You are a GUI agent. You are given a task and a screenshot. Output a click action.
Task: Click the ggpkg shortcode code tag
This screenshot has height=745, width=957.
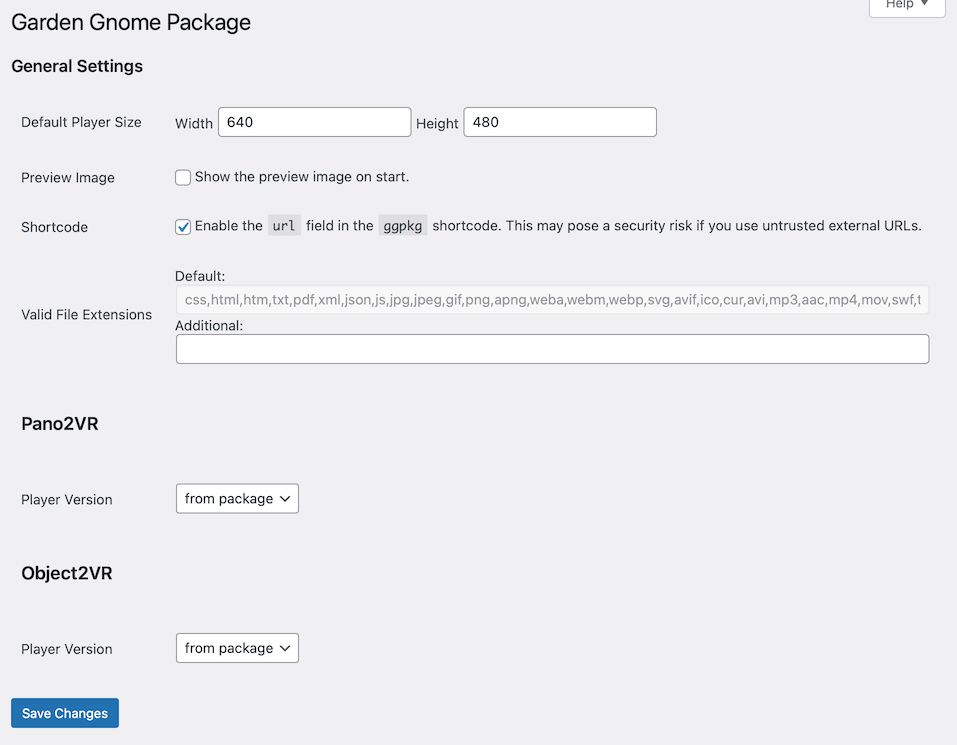tap(402, 226)
